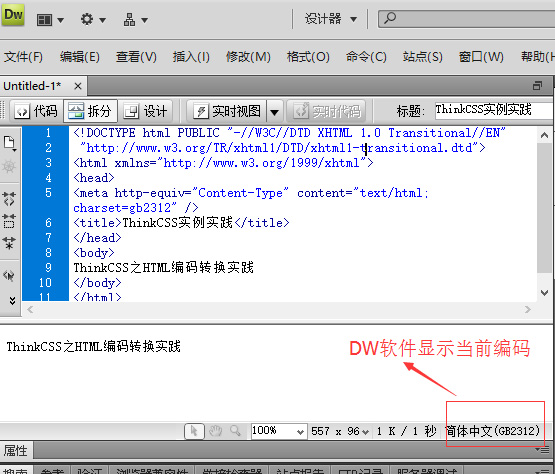Screen dimensions: 555x474
Task: Expand the 实时视图 options dropdown arrow
Action: tap(275, 112)
